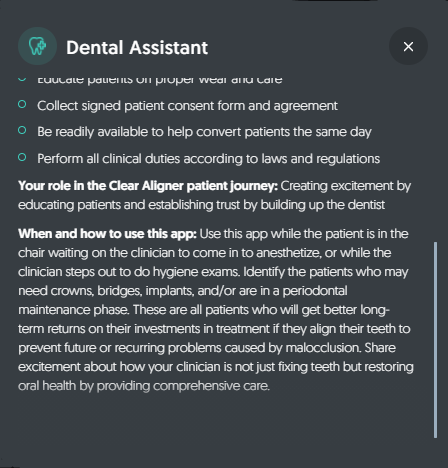The image size is (448, 468).
Task: Click the Dental Assistant title text
Action: coord(137,47)
